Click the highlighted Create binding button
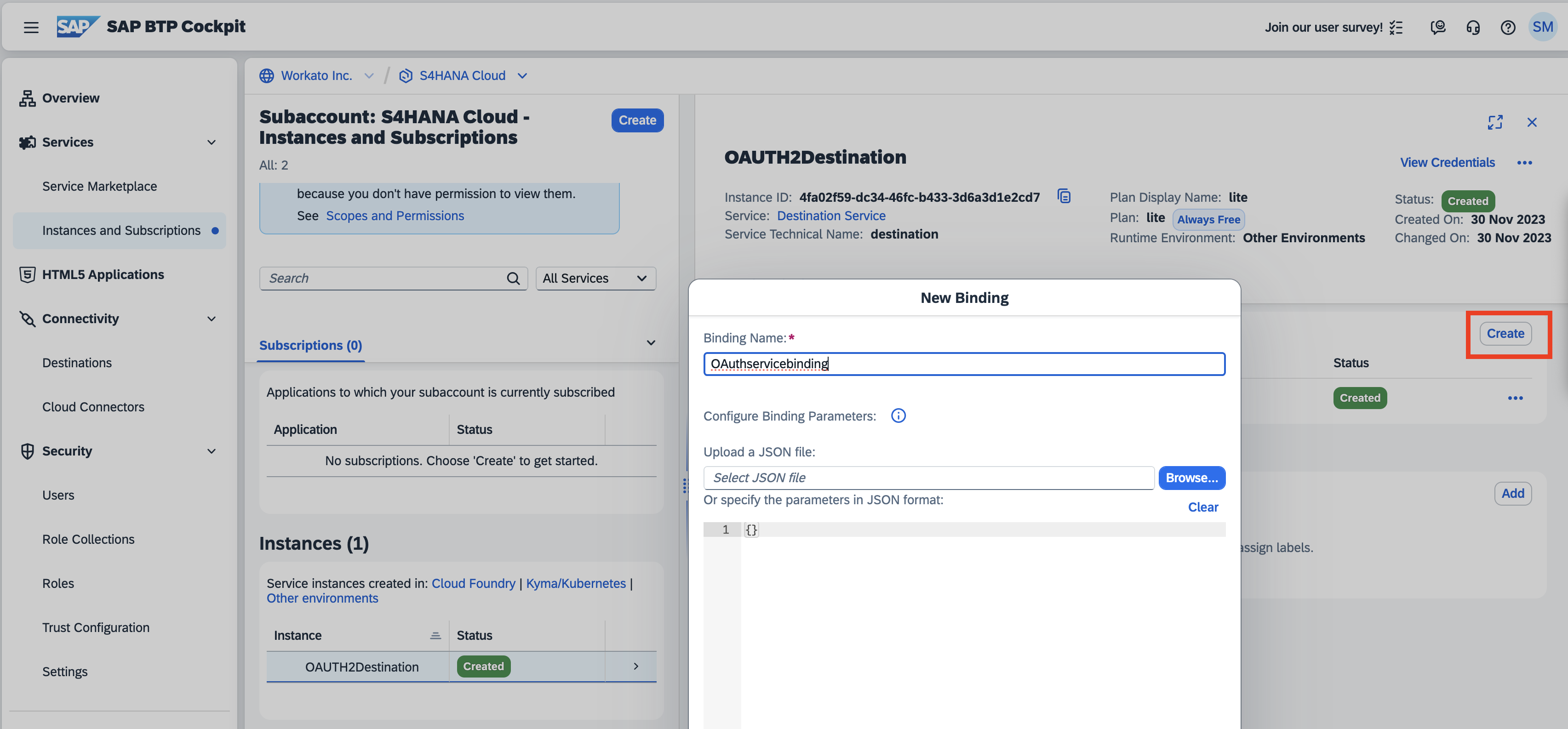This screenshot has height=729, width=1568. coord(1506,333)
